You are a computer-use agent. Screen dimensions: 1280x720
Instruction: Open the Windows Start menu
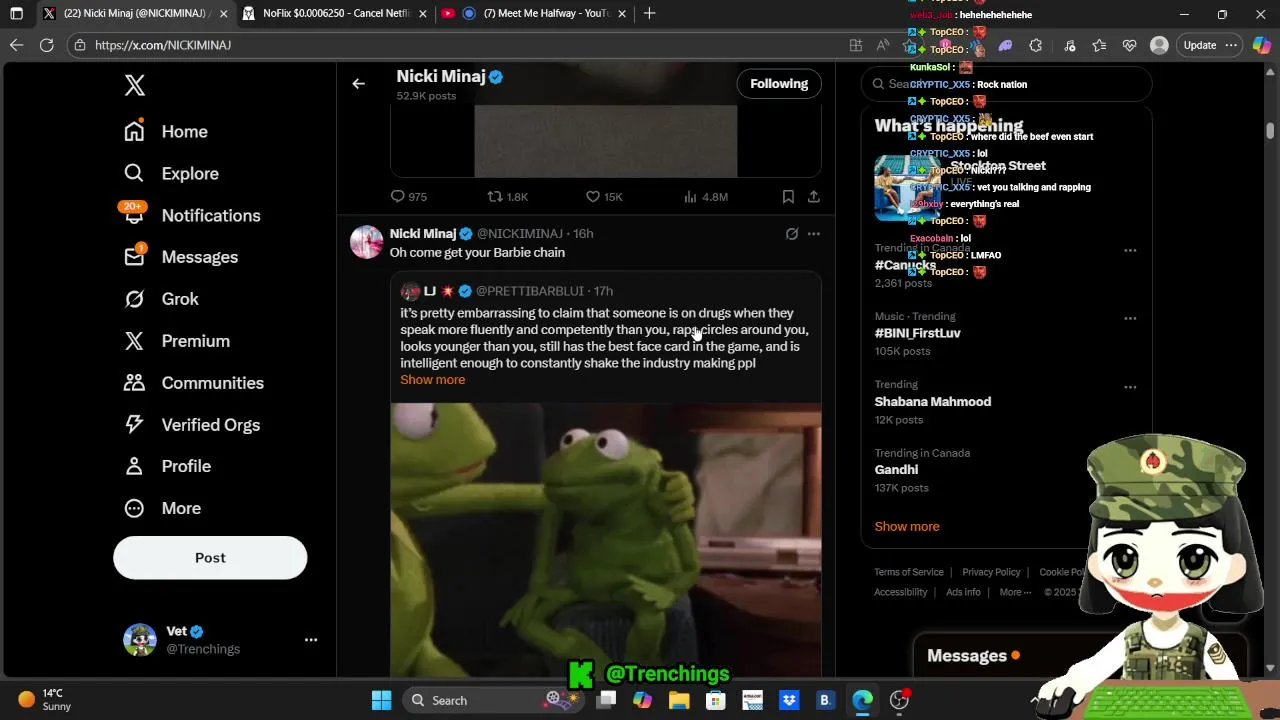[381, 700]
